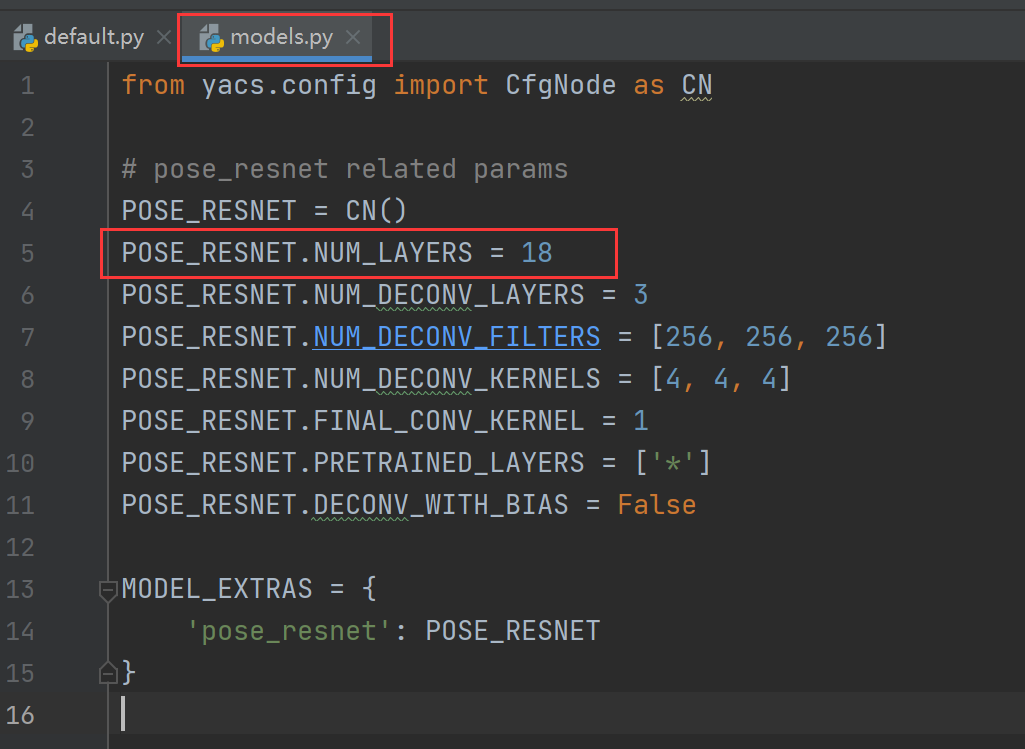Viewport: 1025px width, 749px height.
Task: Click the False value of DECONV_WITH_BIAS
Action: (656, 505)
